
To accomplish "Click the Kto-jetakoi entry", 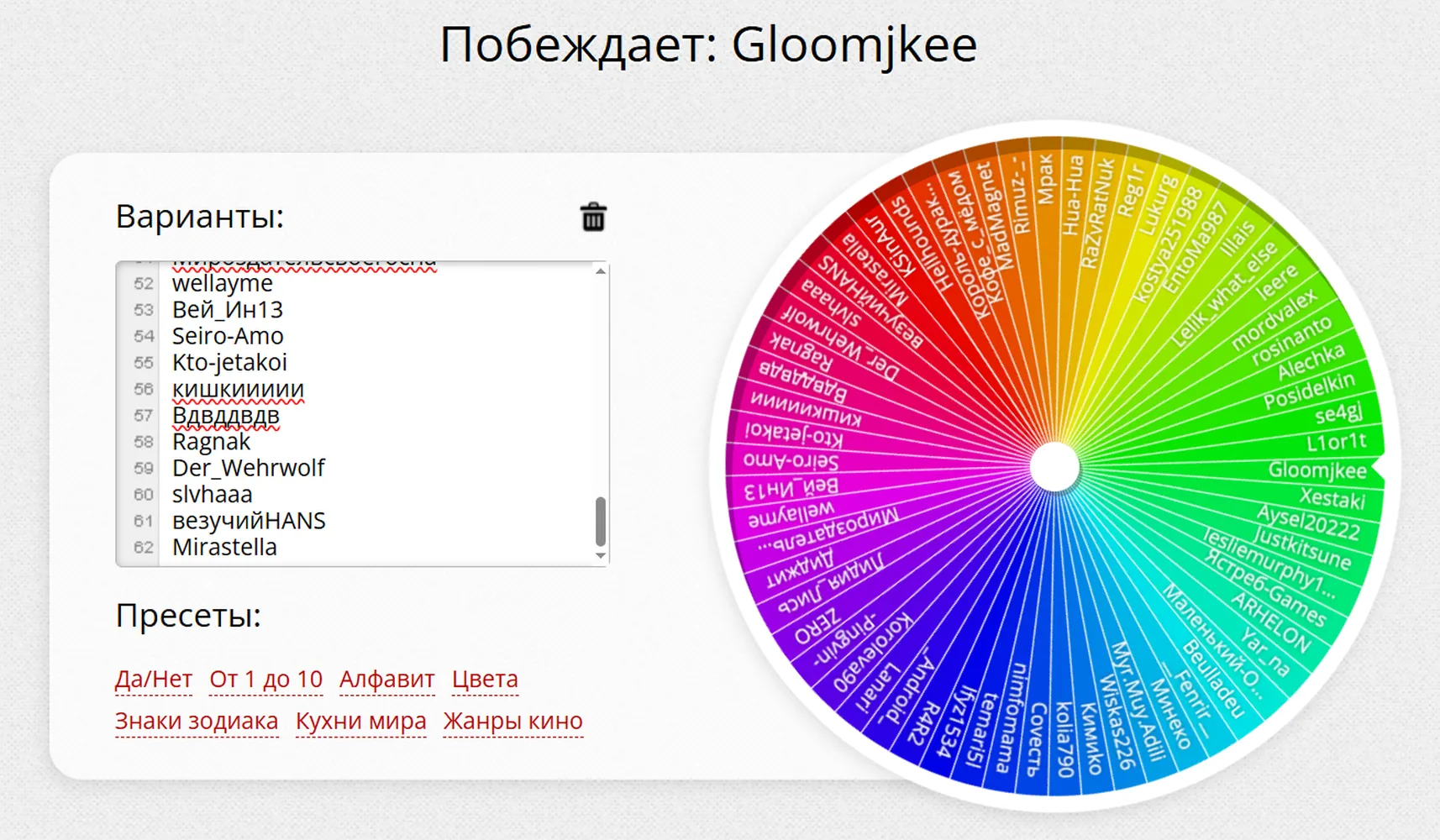I will click(x=229, y=362).
